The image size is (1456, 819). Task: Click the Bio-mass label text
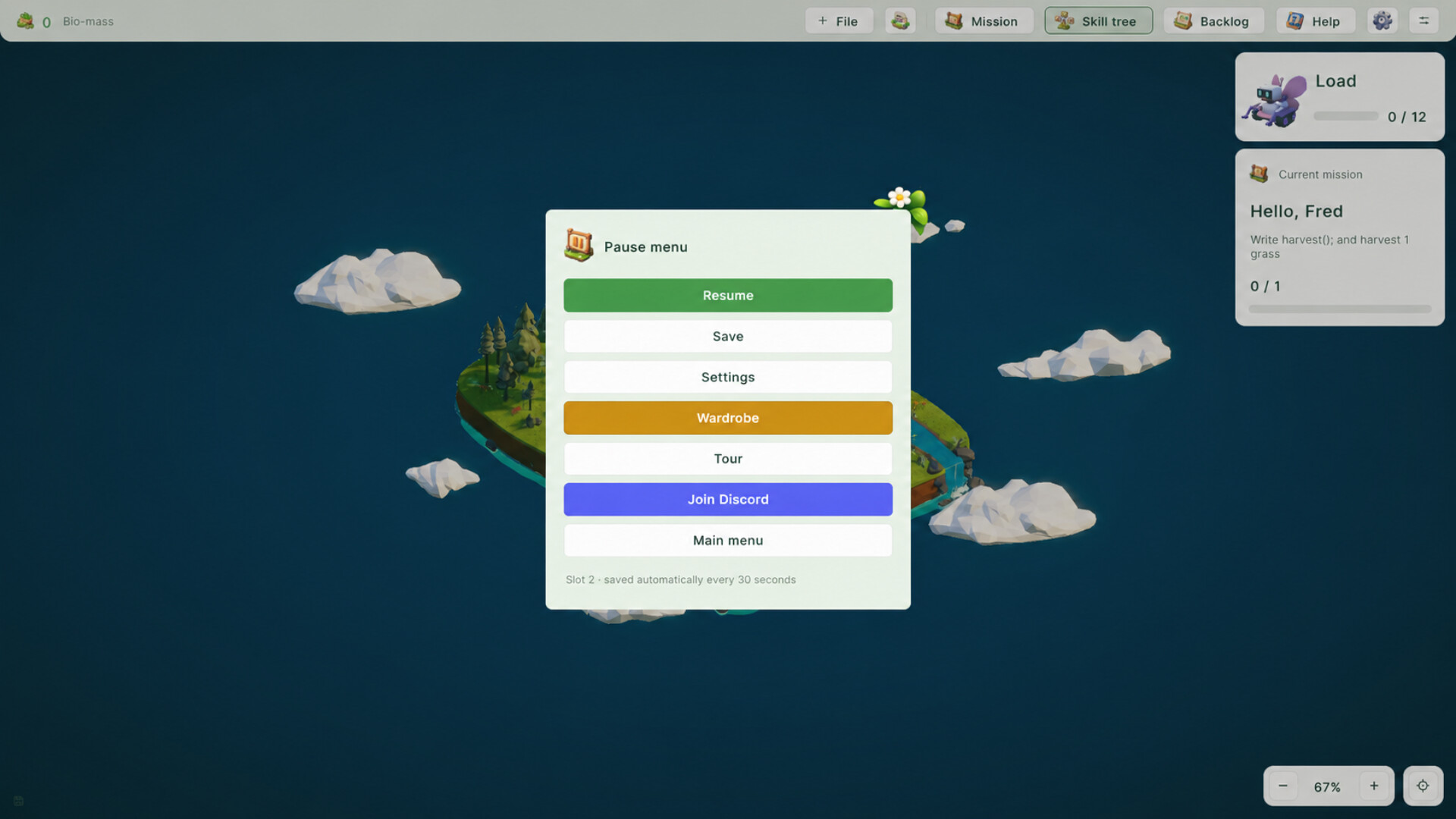(x=88, y=21)
